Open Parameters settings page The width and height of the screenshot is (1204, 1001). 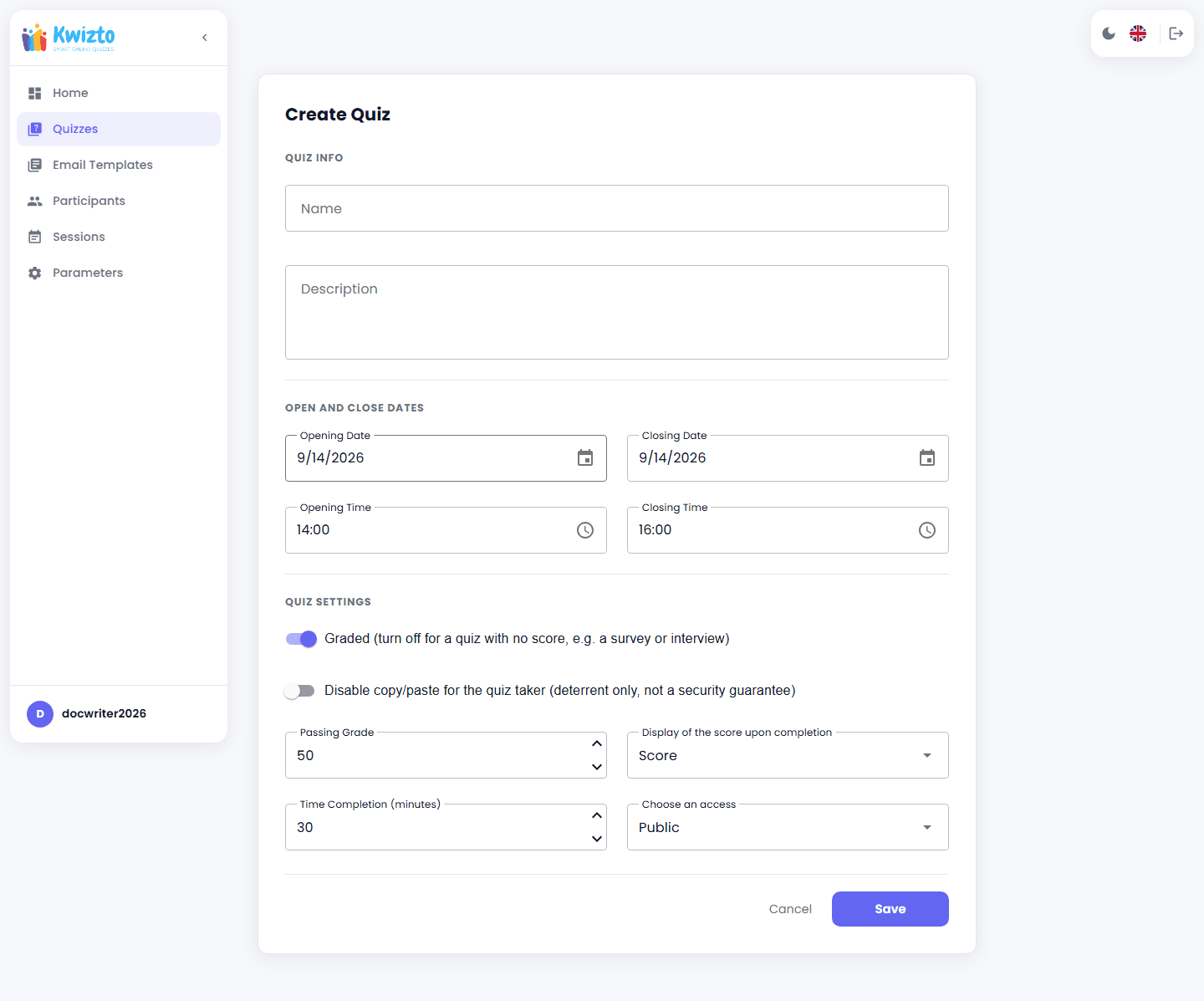tap(119, 273)
